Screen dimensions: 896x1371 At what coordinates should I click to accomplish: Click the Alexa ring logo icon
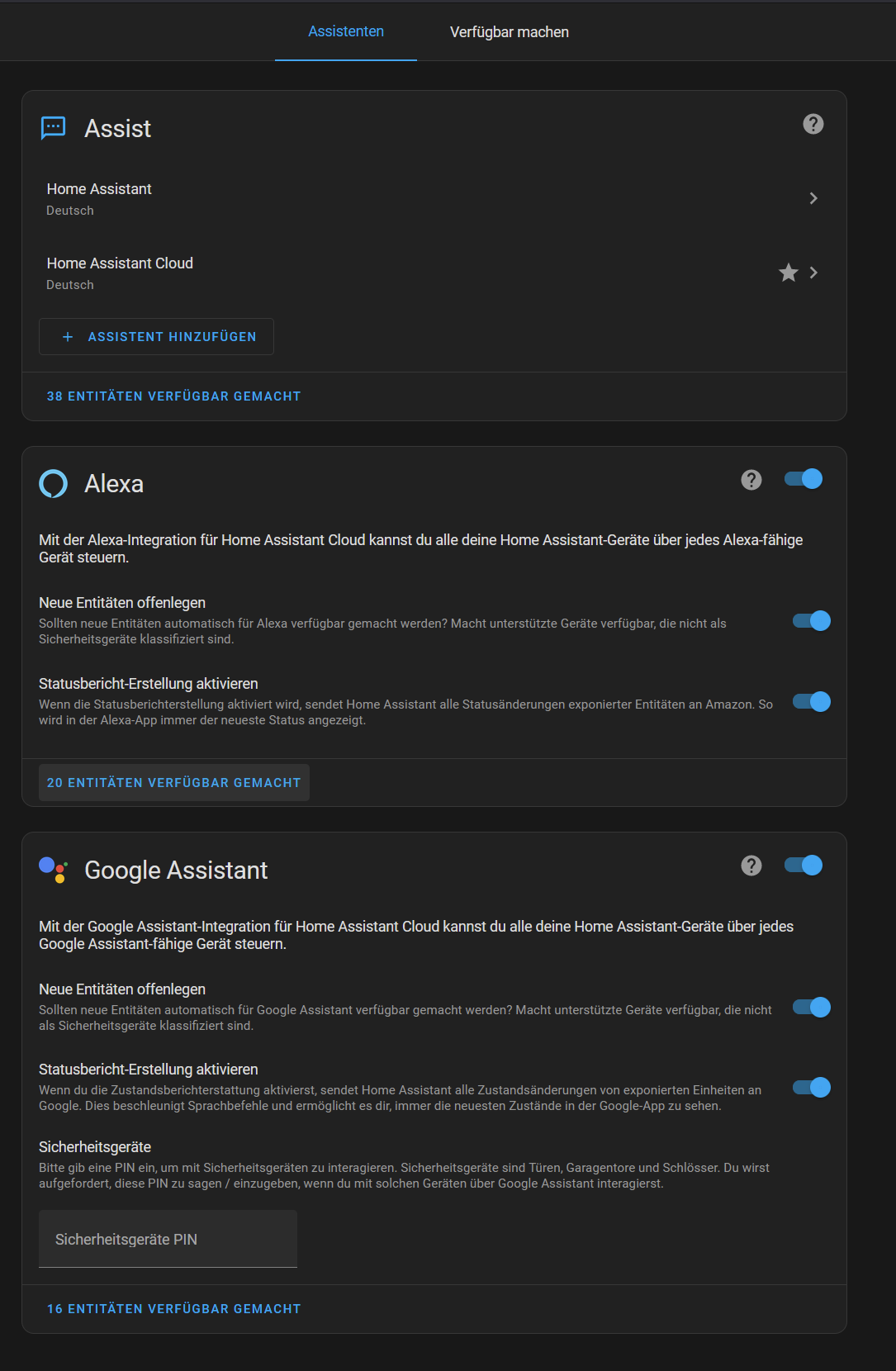click(54, 484)
